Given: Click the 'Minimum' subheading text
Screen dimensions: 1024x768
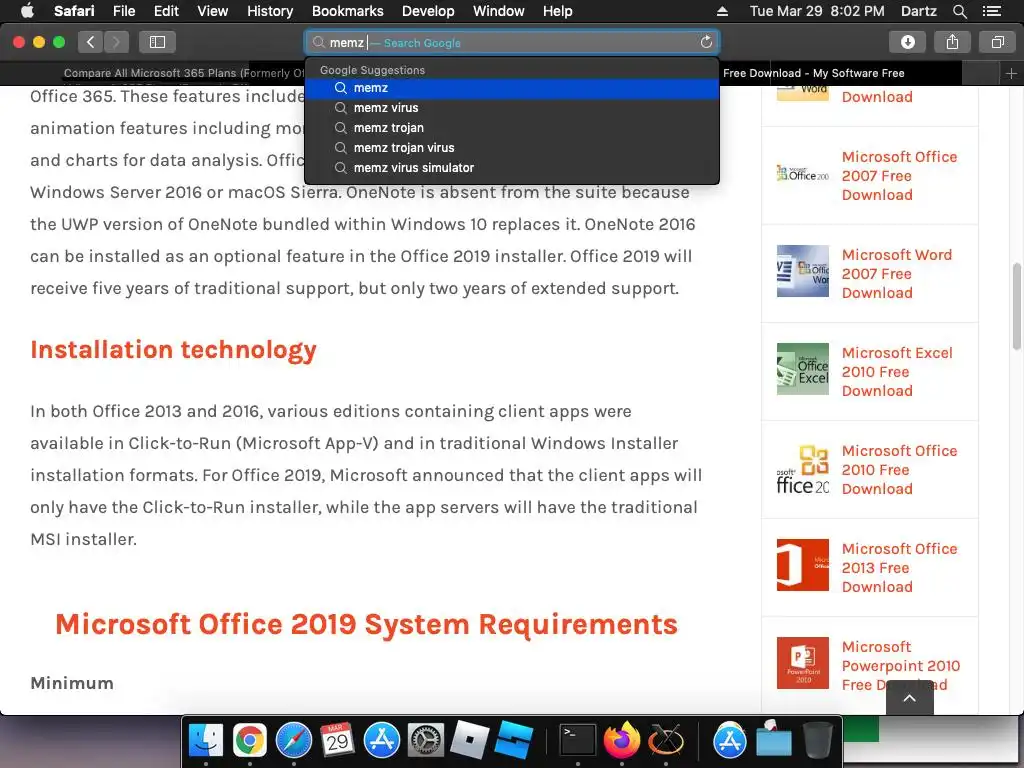Looking at the screenshot, I should coord(72,683).
